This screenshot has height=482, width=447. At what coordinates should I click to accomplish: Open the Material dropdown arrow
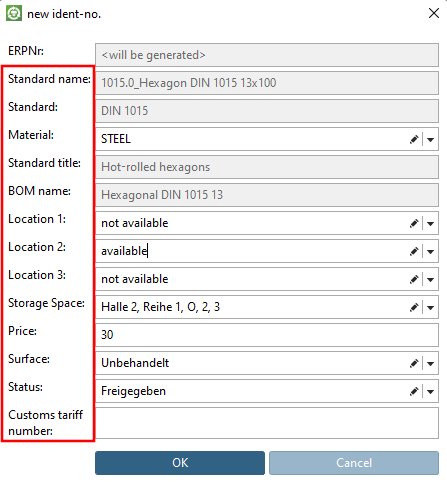(430, 140)
